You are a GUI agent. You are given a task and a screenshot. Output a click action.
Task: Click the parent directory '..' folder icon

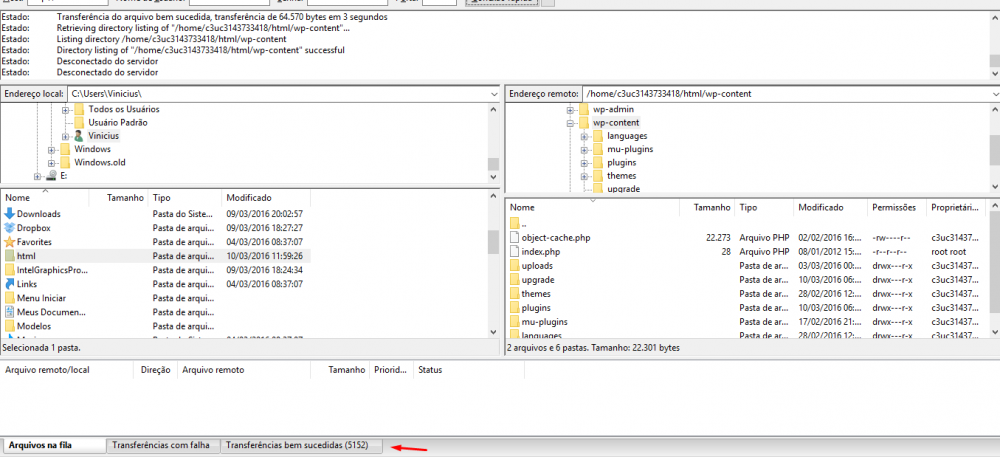[x=514, y=224]
